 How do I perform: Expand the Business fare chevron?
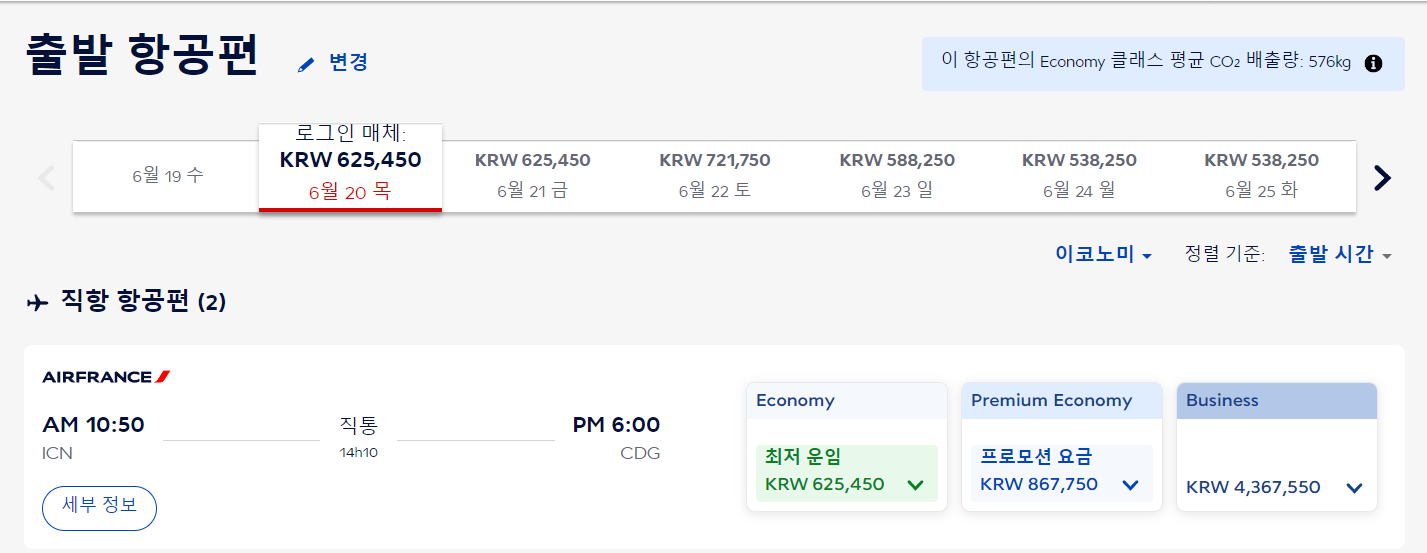coord(1354,488)
